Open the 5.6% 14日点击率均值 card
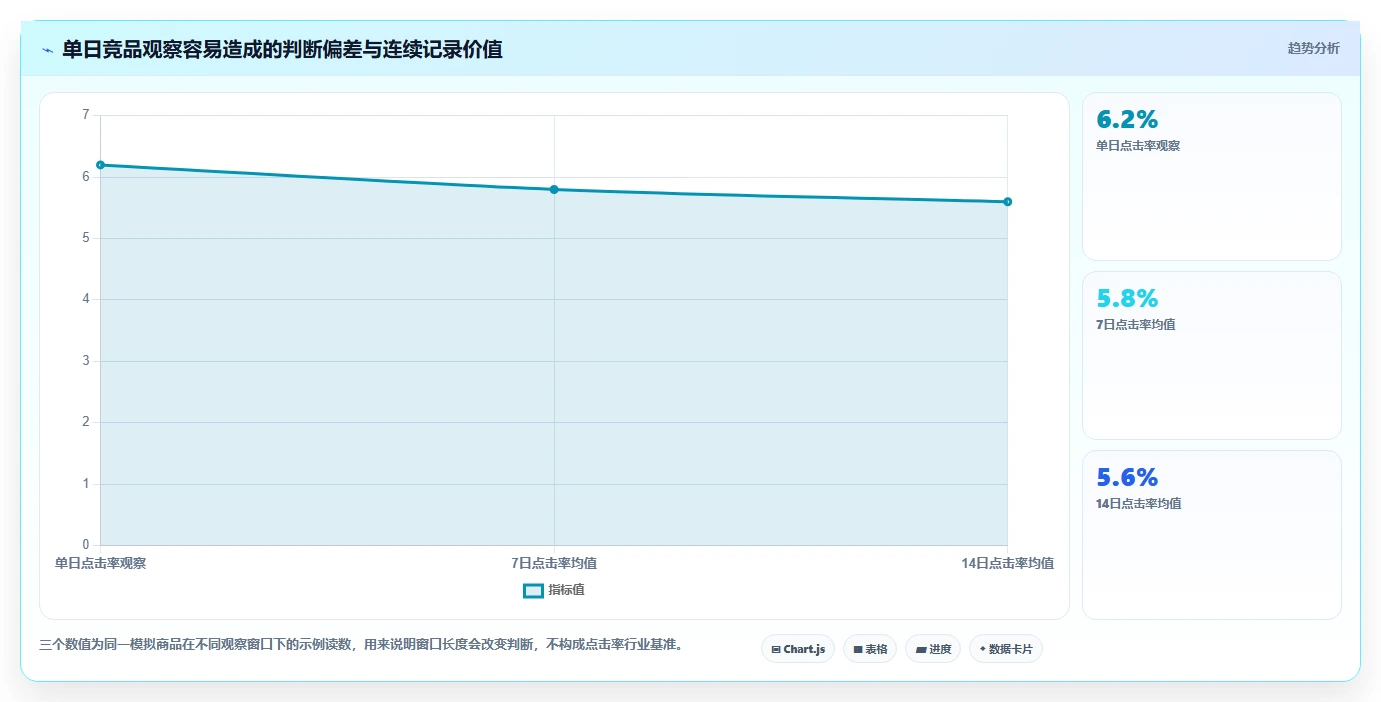The height and width of the screenshot is (702, 1381). (1212, 535)
